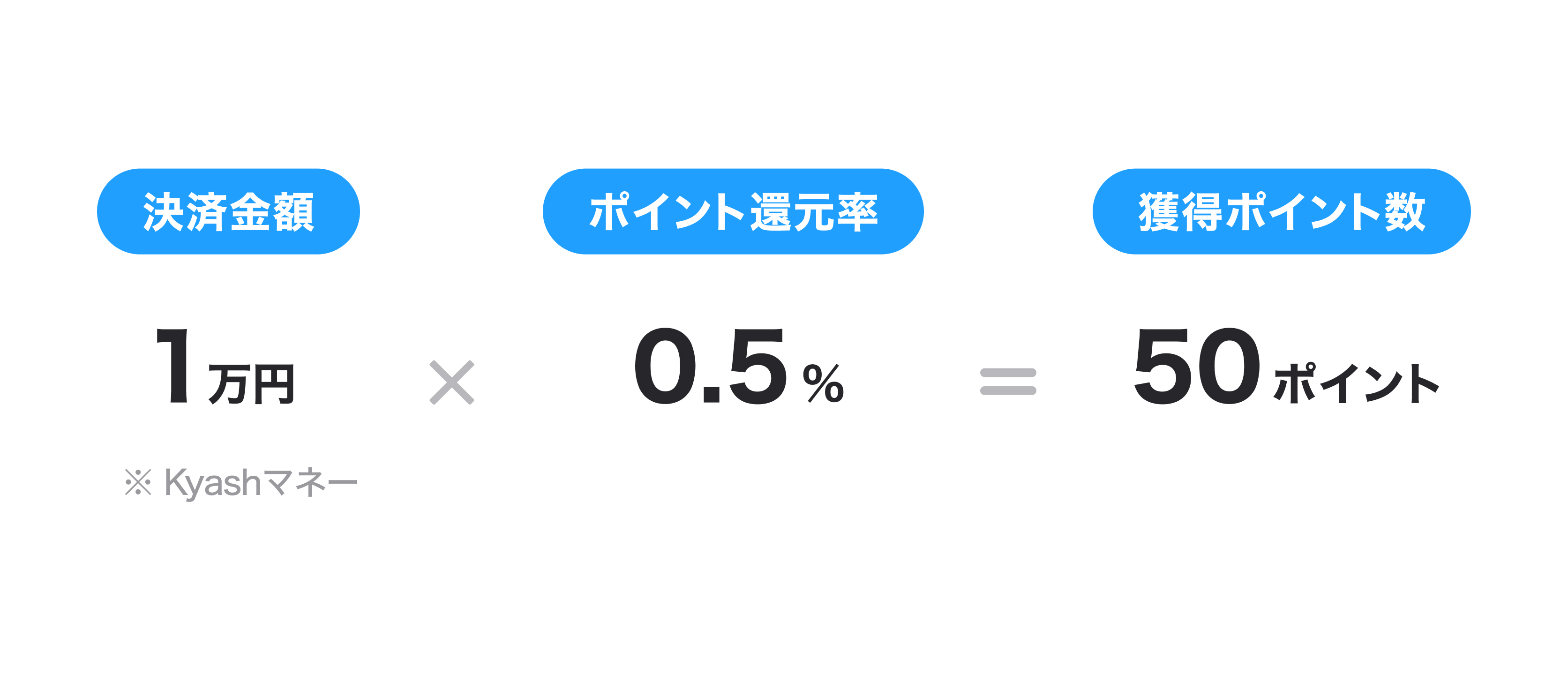Click the gray Kyash word
The height and width of the screenshot is (675, 1568).
212,484
